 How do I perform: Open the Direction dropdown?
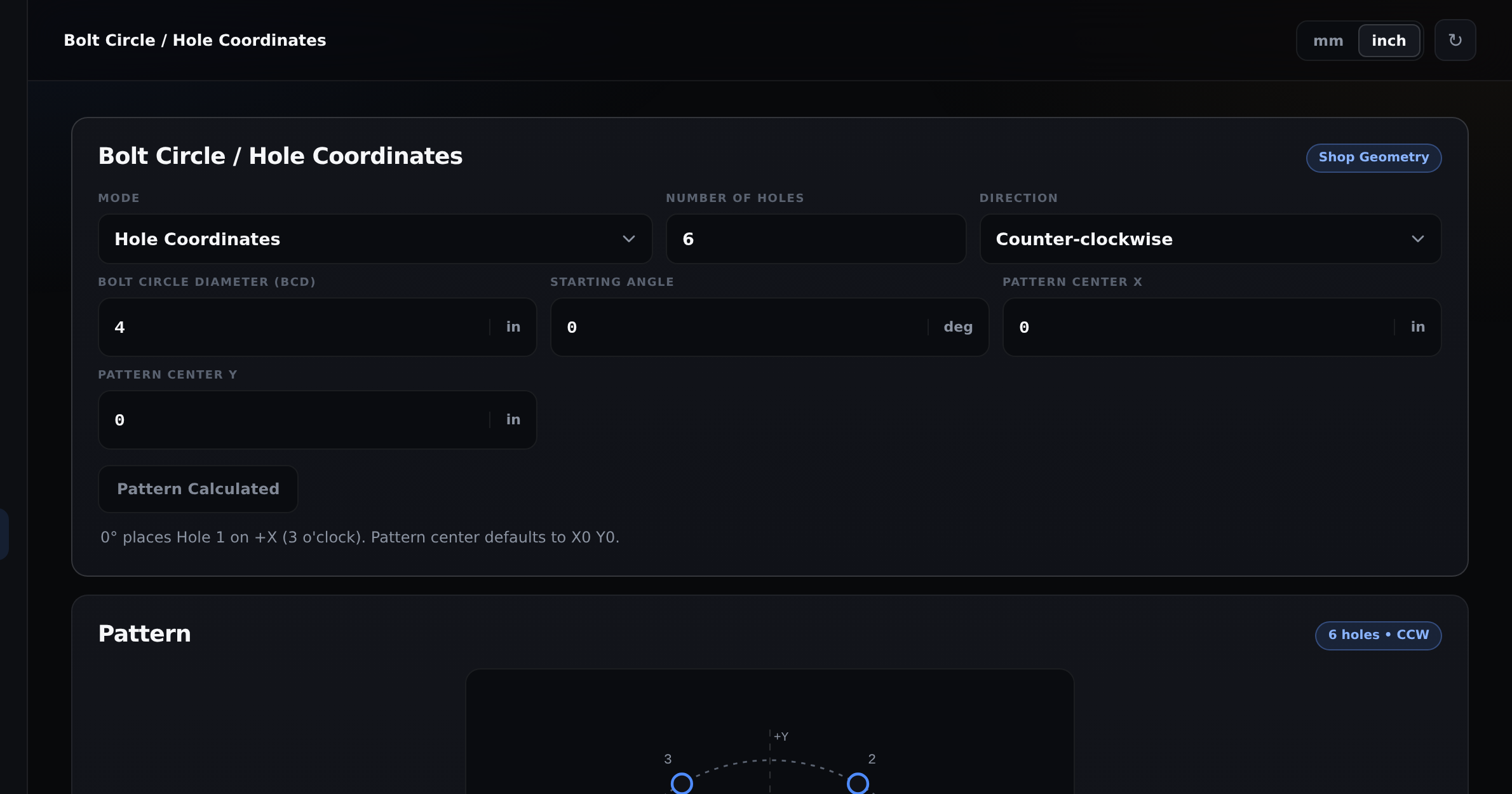pyautogui.click(x=1210, y=239)
